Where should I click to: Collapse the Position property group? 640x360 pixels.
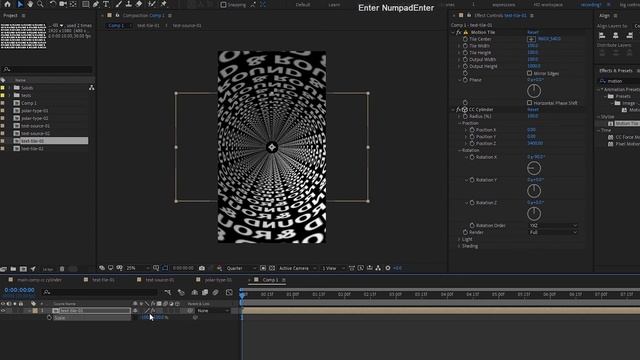coord(459,123)
